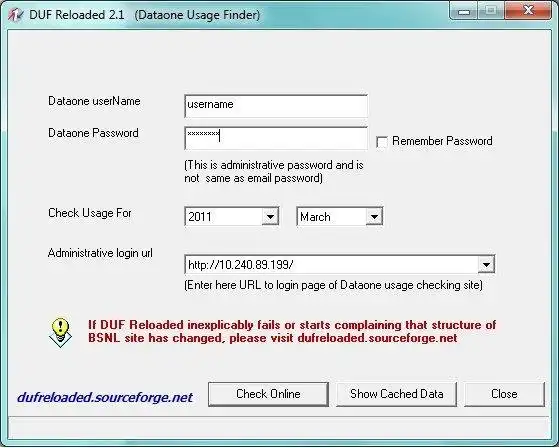Click the yellow lightbulb tip icon
The width and height of the screenshot is (559, 448).
60,332
